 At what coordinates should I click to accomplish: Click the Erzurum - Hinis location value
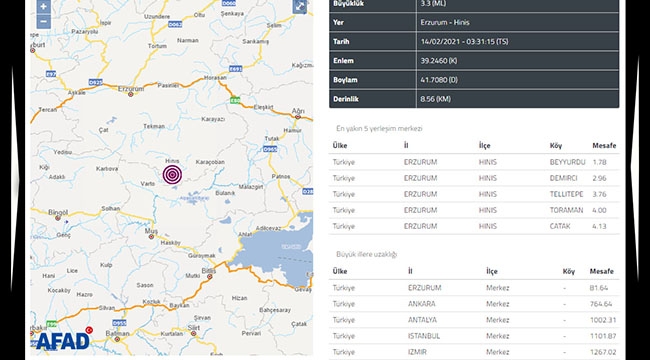click(x=445, y=22)
